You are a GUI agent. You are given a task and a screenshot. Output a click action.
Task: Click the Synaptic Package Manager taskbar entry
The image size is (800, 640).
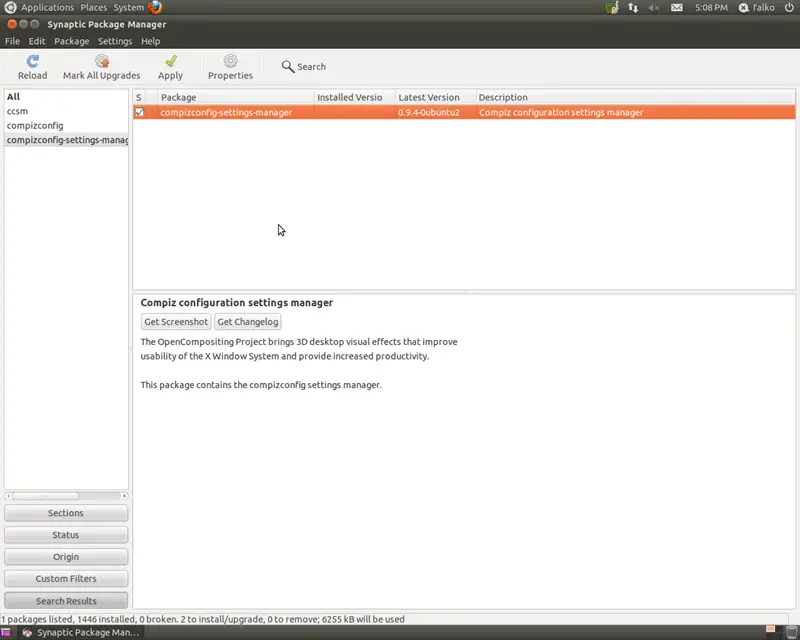(81, 632)
